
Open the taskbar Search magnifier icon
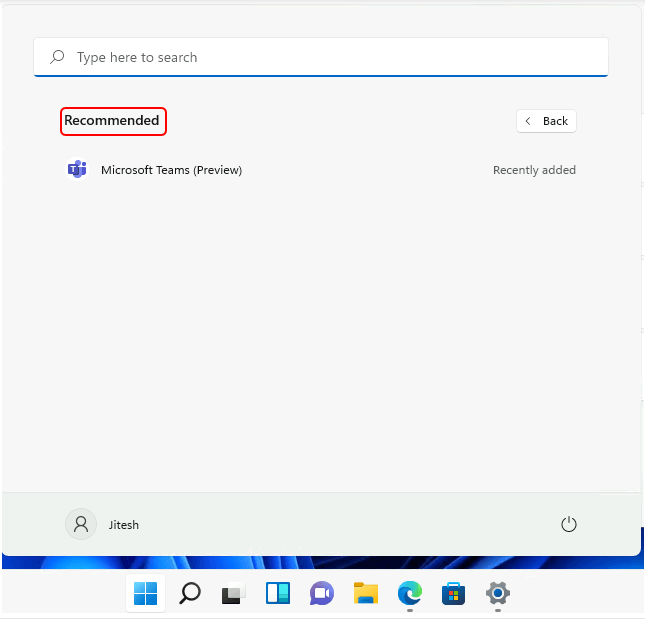tap(190, 593)
